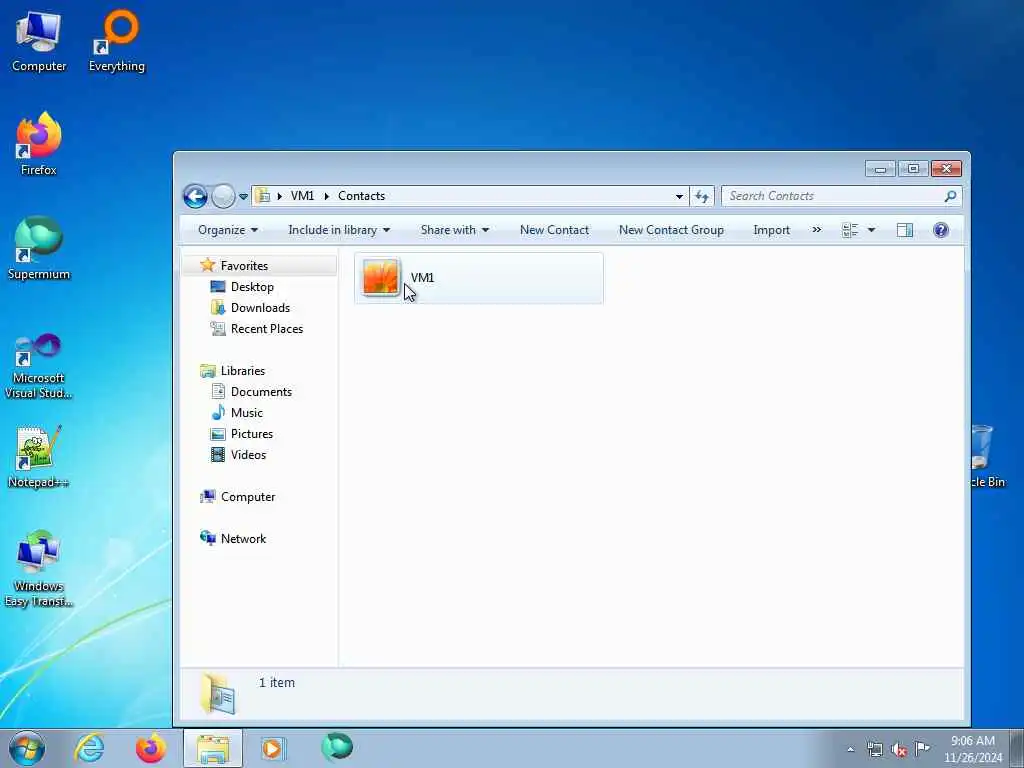Viewport: 1024px width, 768px height.
Task: Expand the address bar history dropdown
Action: [x=679, y=196]
